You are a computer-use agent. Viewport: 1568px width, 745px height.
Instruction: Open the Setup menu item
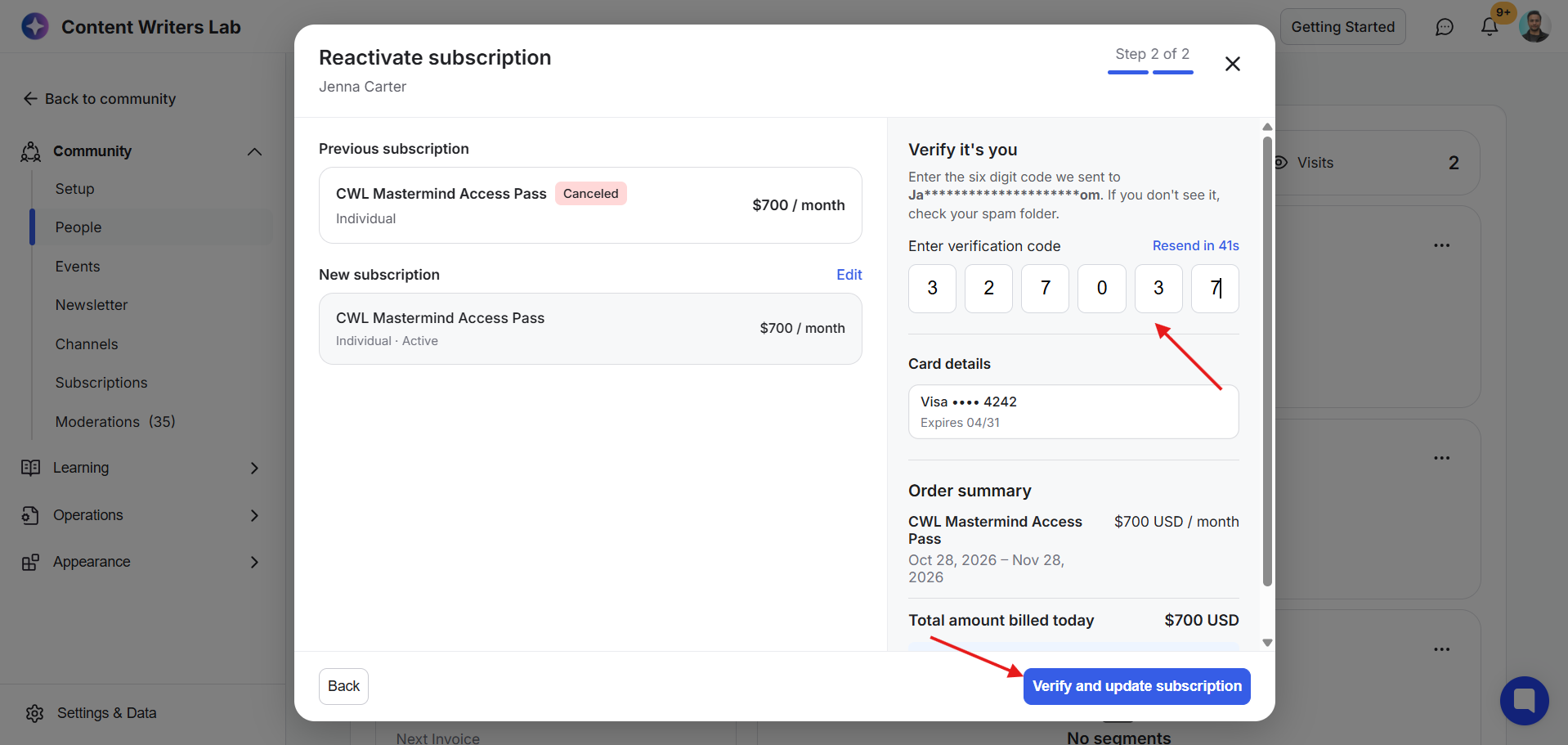coord(74,189)
